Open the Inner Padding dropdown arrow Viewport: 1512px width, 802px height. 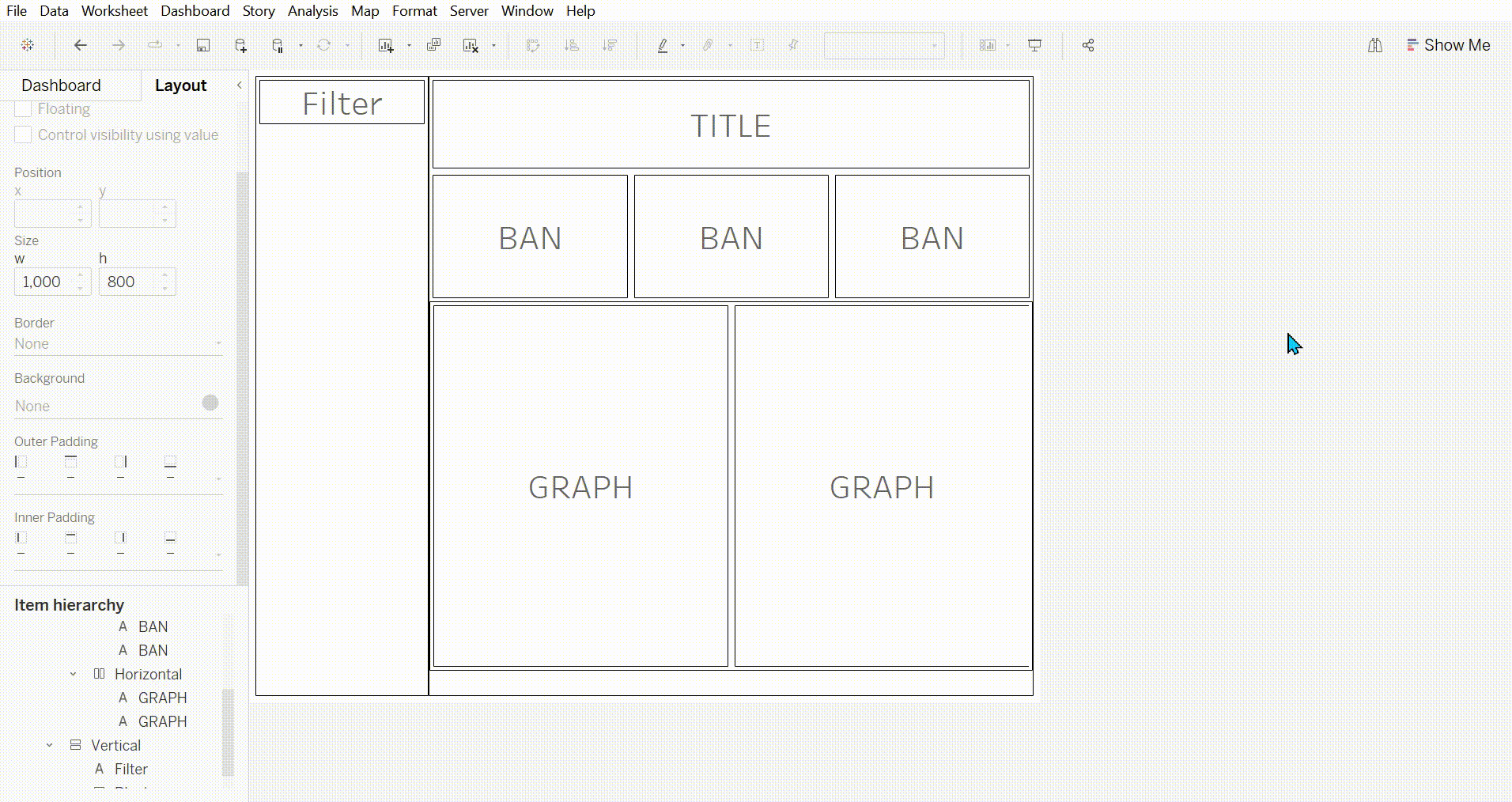click(x=218, y=554)
